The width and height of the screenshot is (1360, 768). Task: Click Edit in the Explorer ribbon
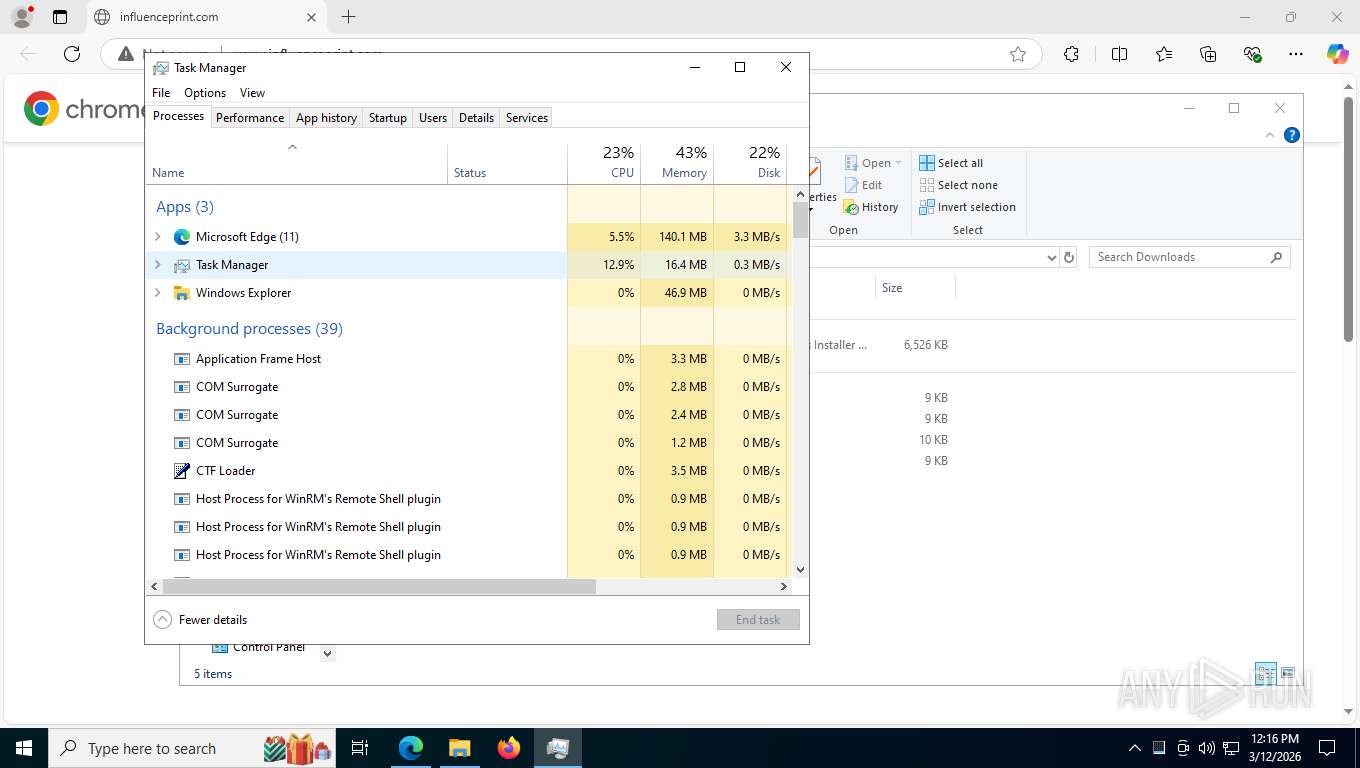863,185
